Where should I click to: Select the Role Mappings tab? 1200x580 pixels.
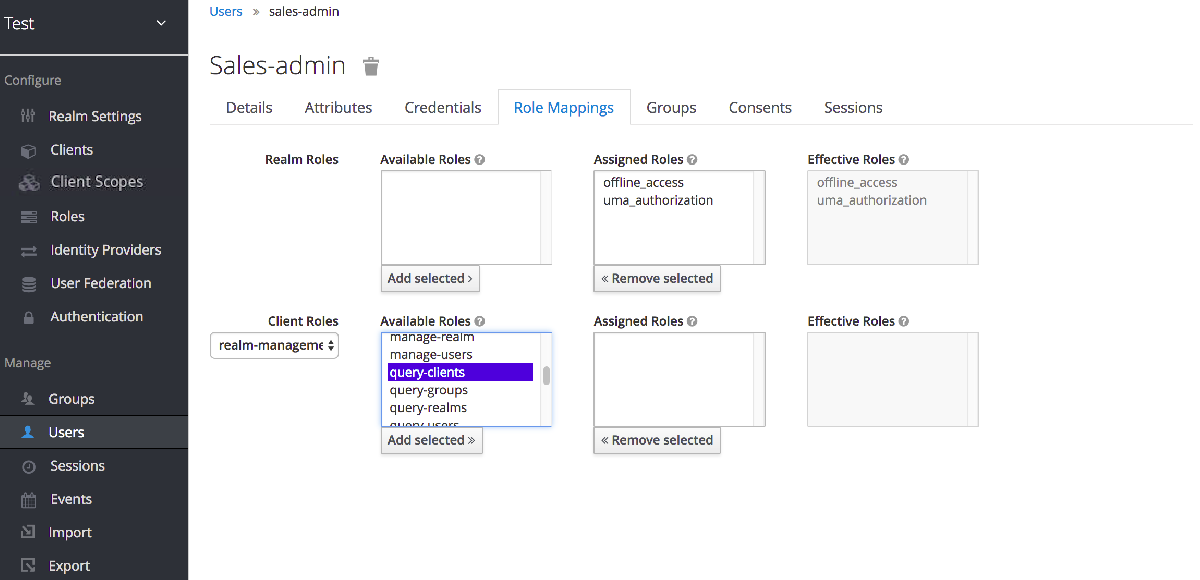pos(564,108)
